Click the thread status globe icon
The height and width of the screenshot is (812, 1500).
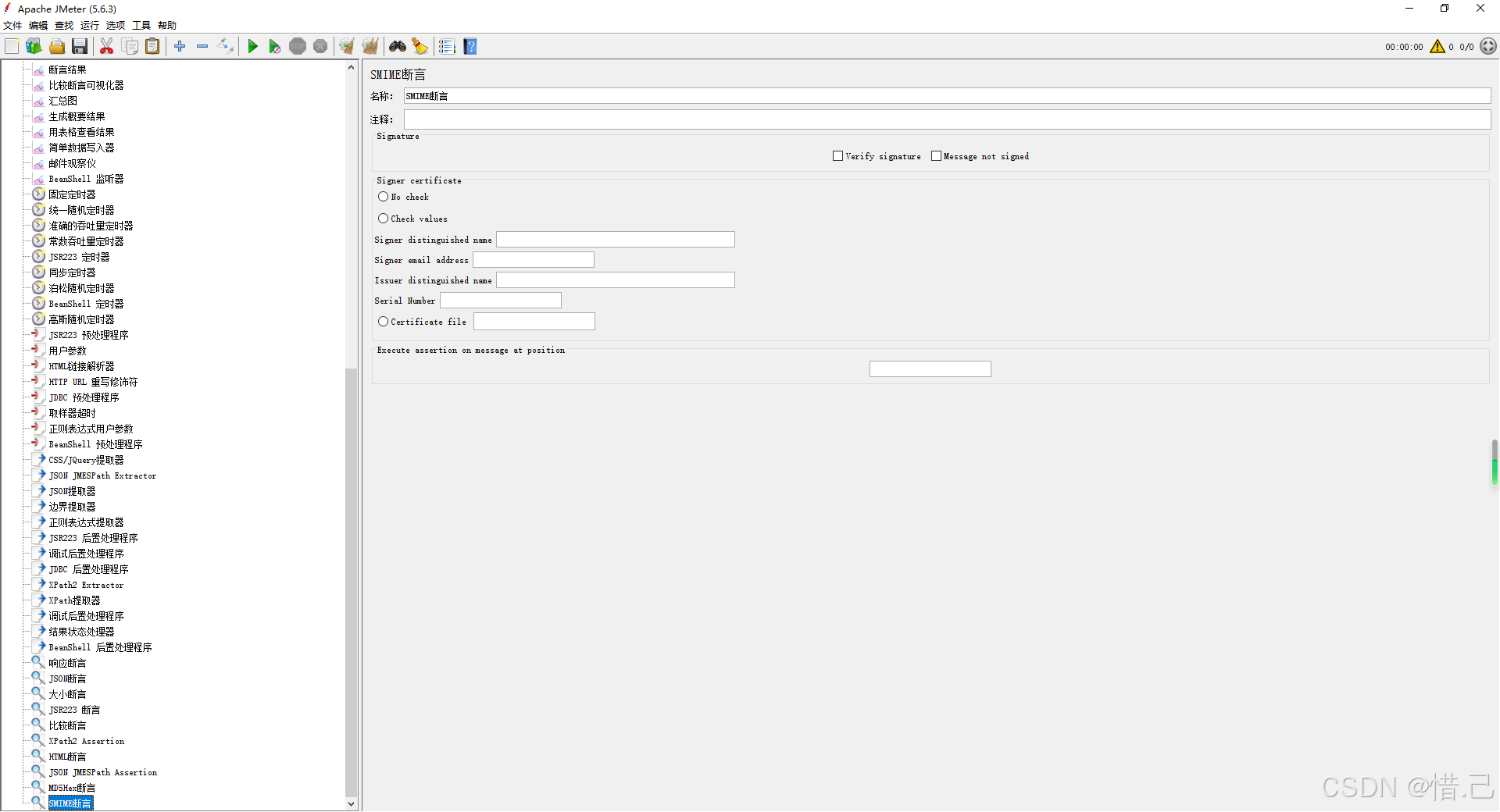tap(1488, 47)
